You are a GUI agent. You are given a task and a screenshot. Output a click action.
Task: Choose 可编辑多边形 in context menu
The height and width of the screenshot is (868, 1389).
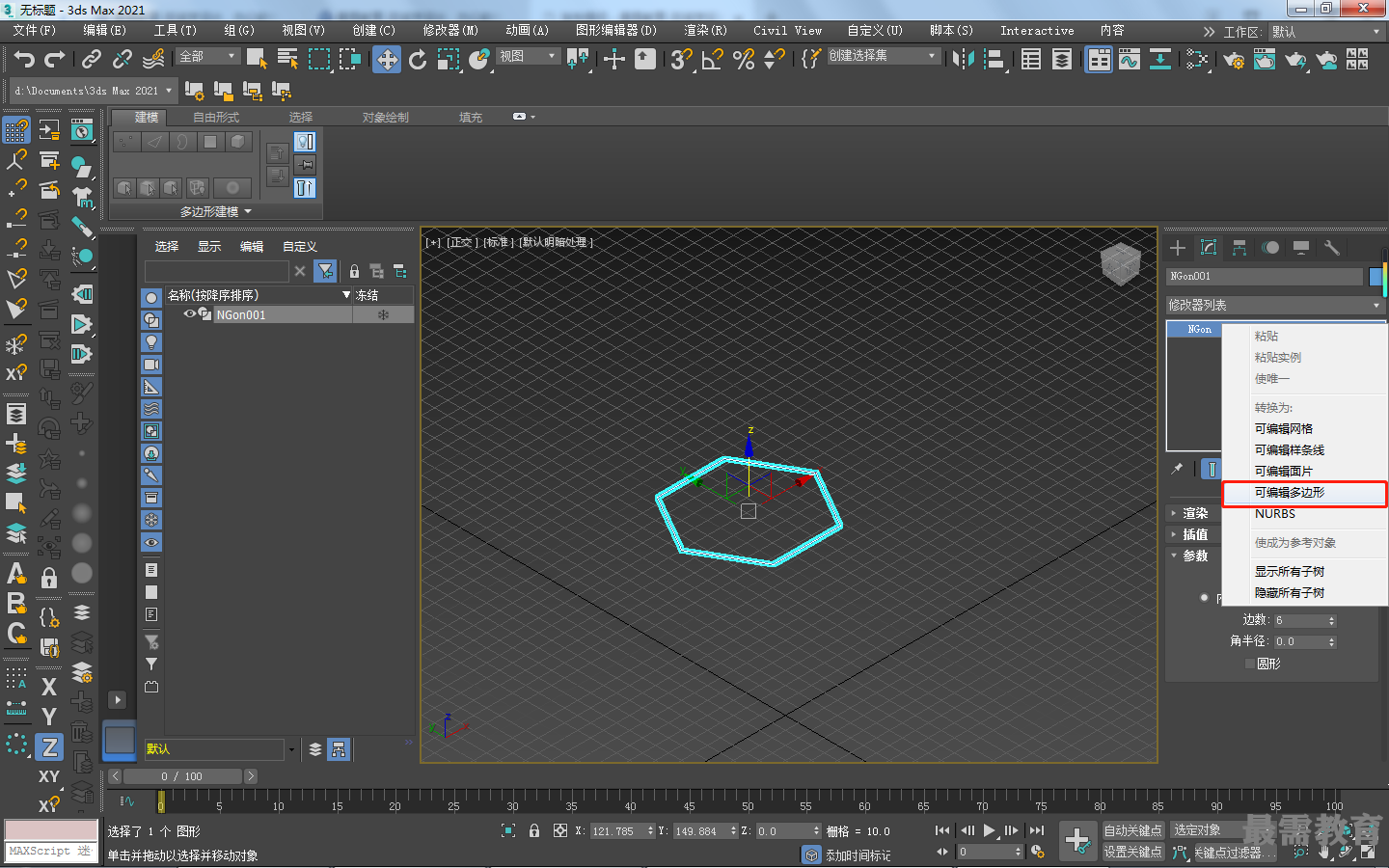point(1304,493)
